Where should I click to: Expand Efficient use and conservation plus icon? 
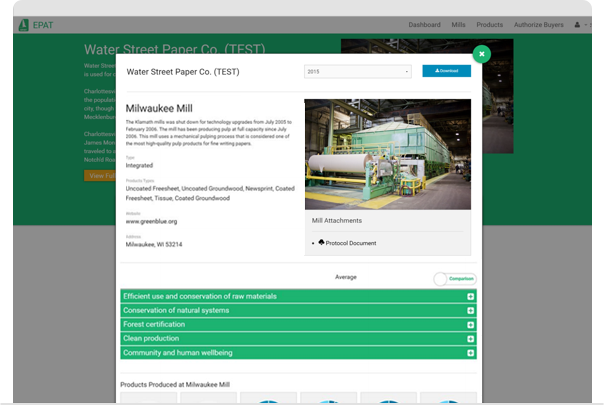pyautogui.click(x=470, y=296)
